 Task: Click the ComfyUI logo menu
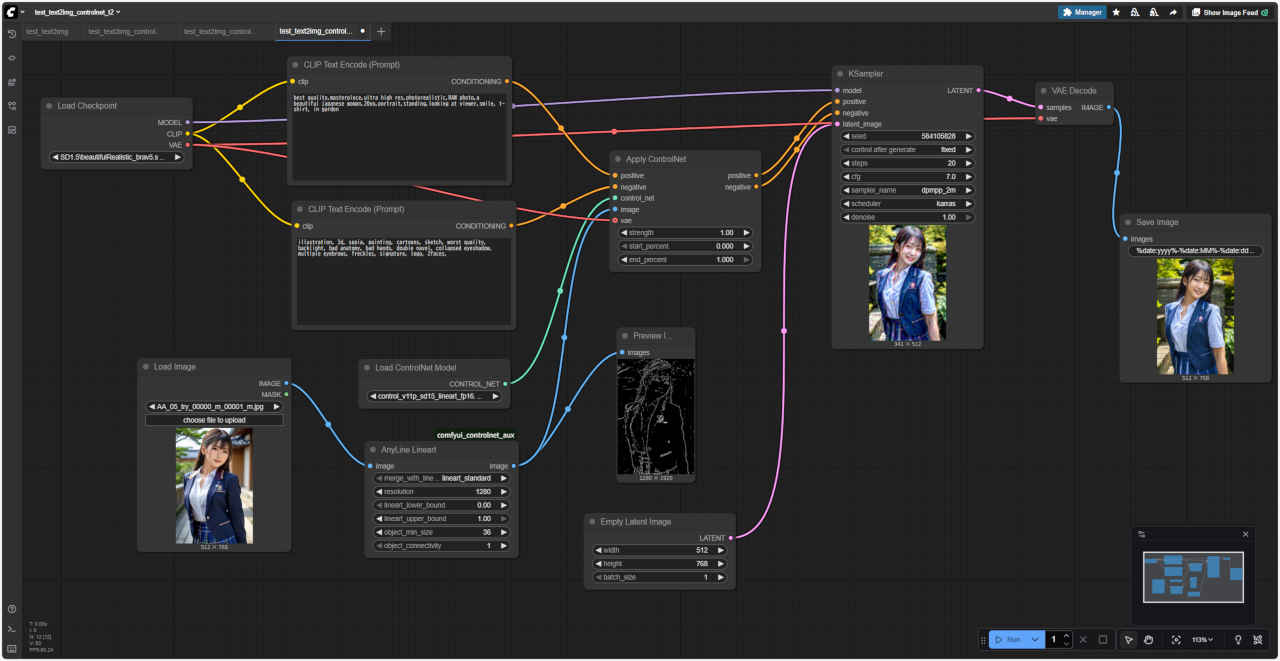pos(12,12)
